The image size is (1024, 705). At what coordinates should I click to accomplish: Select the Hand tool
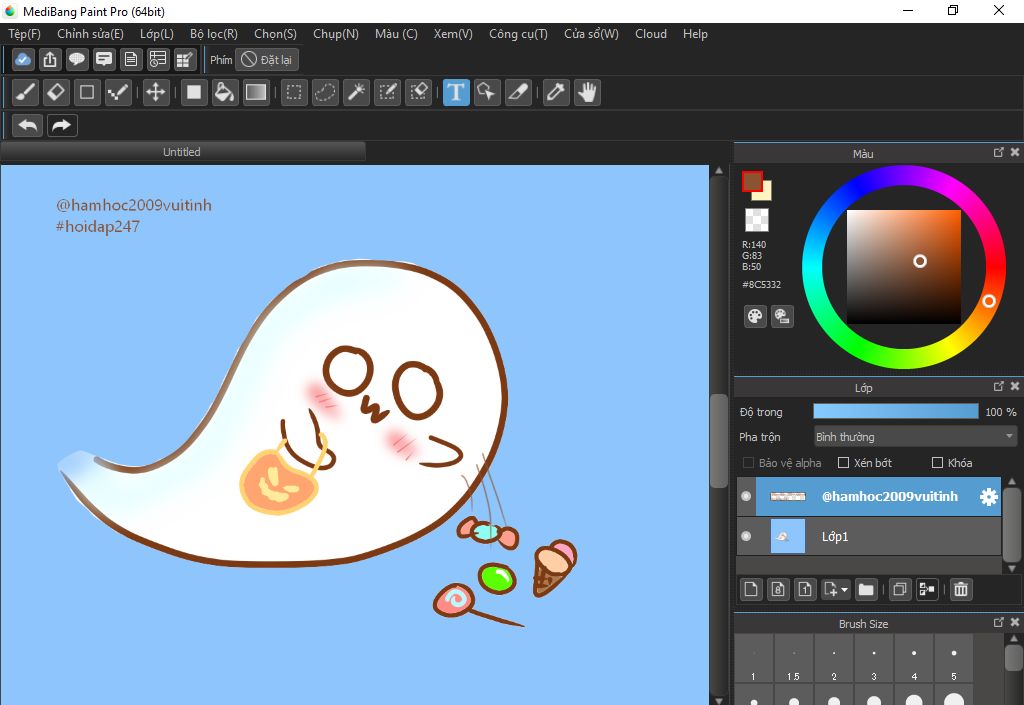[587, 92]
